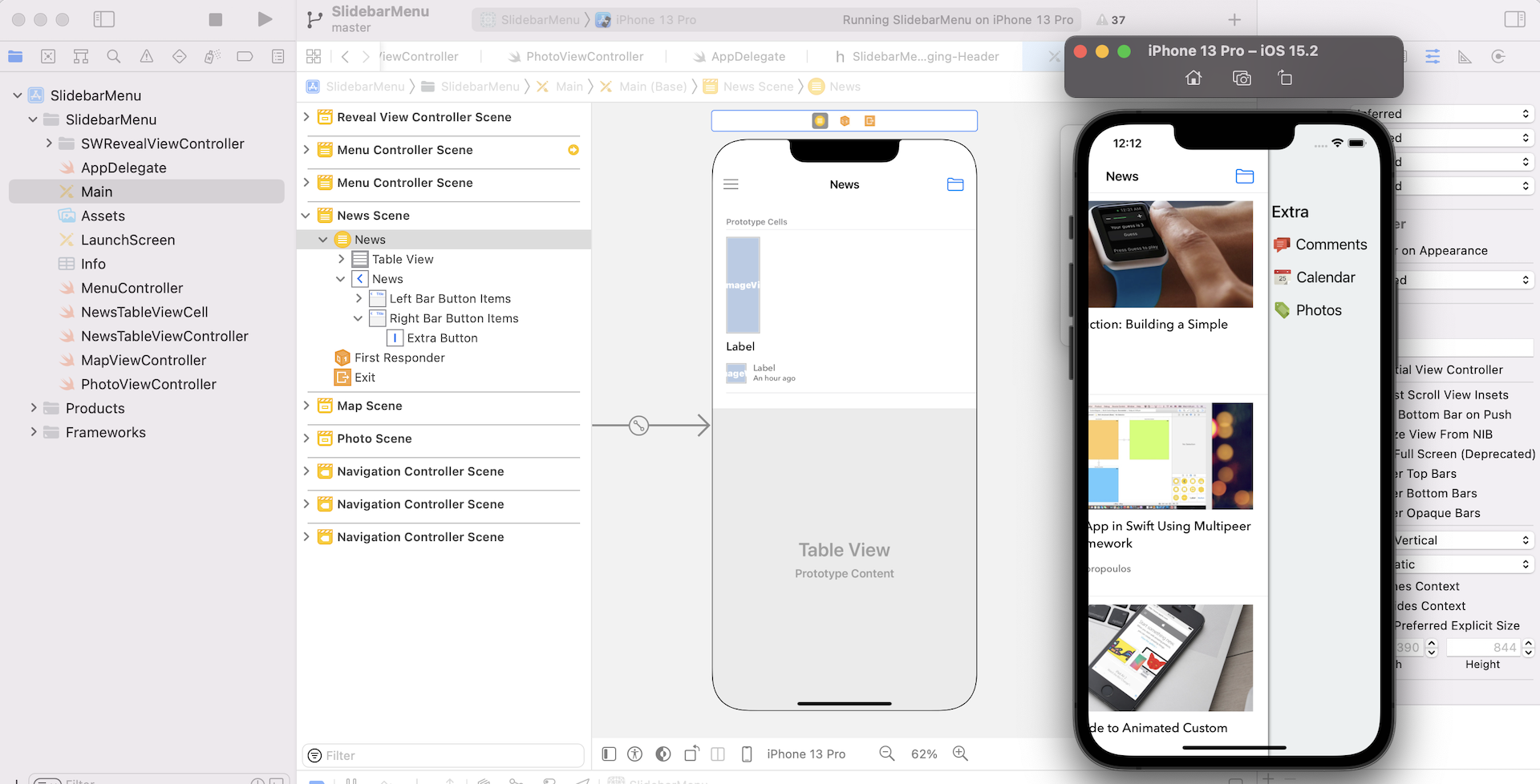Collapse the News Scene disclosure arrow
The width and height of the screenshot is (1540, 784).
[306, 216]
